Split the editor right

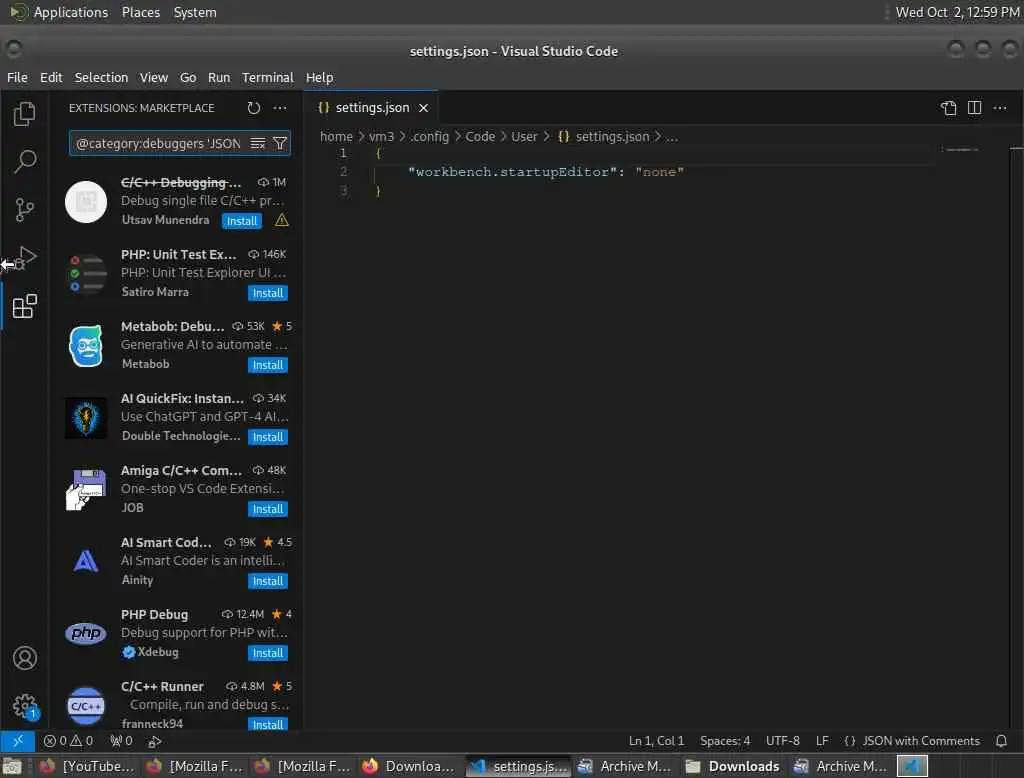(x=974, y=108)
